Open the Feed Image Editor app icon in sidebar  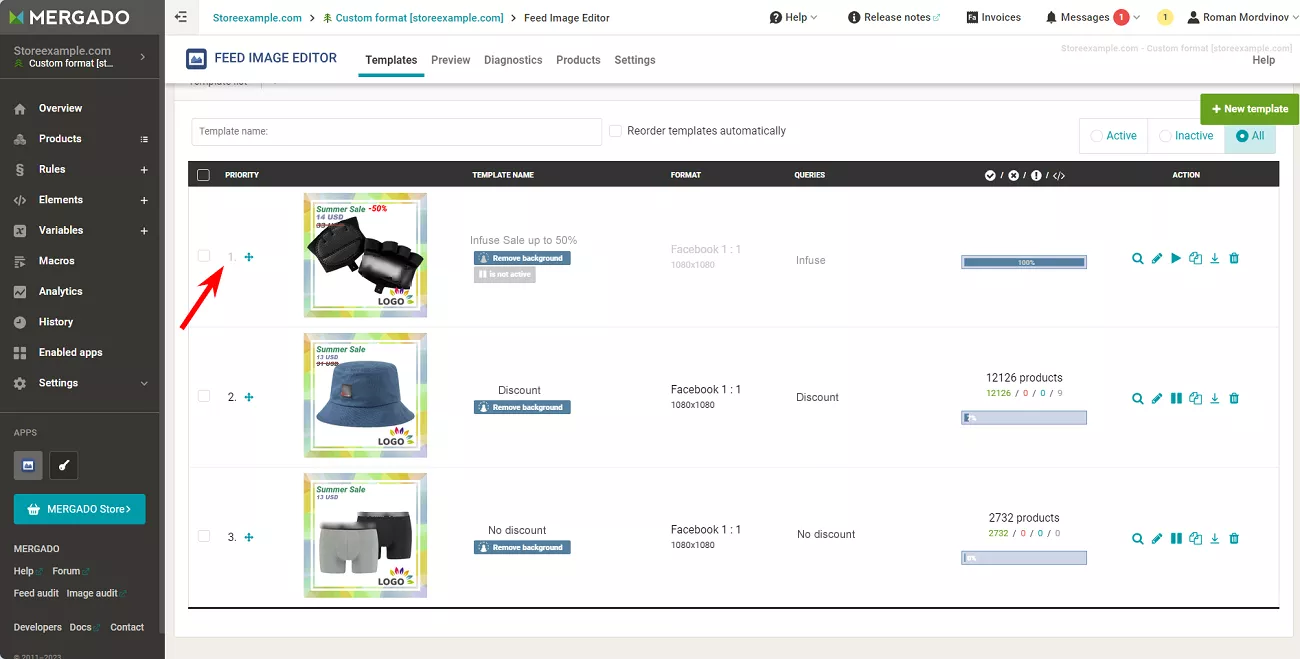(28, 465)
